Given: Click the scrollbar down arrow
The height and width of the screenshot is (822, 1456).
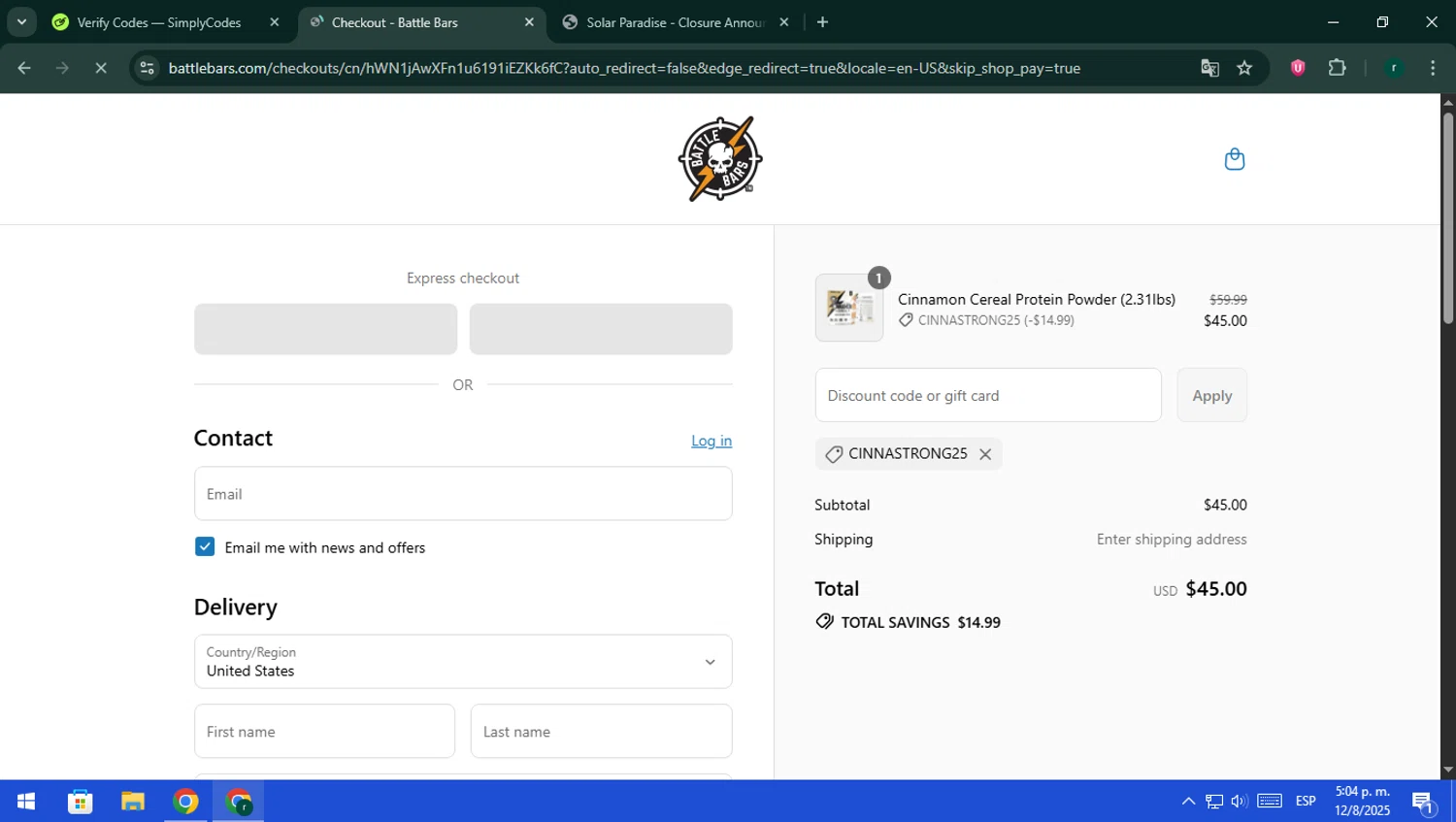Looking at the screenshot, I should (x=1448, y=771).
